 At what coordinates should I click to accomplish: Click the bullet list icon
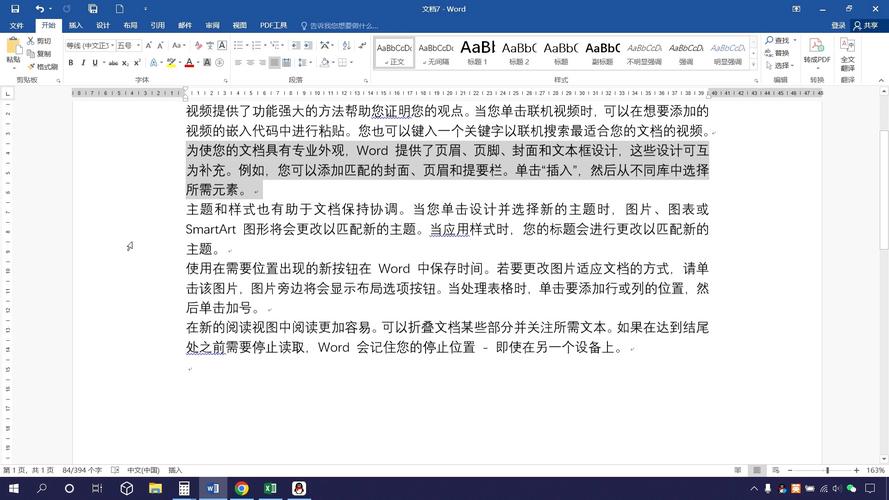click(x=239, y=45)
